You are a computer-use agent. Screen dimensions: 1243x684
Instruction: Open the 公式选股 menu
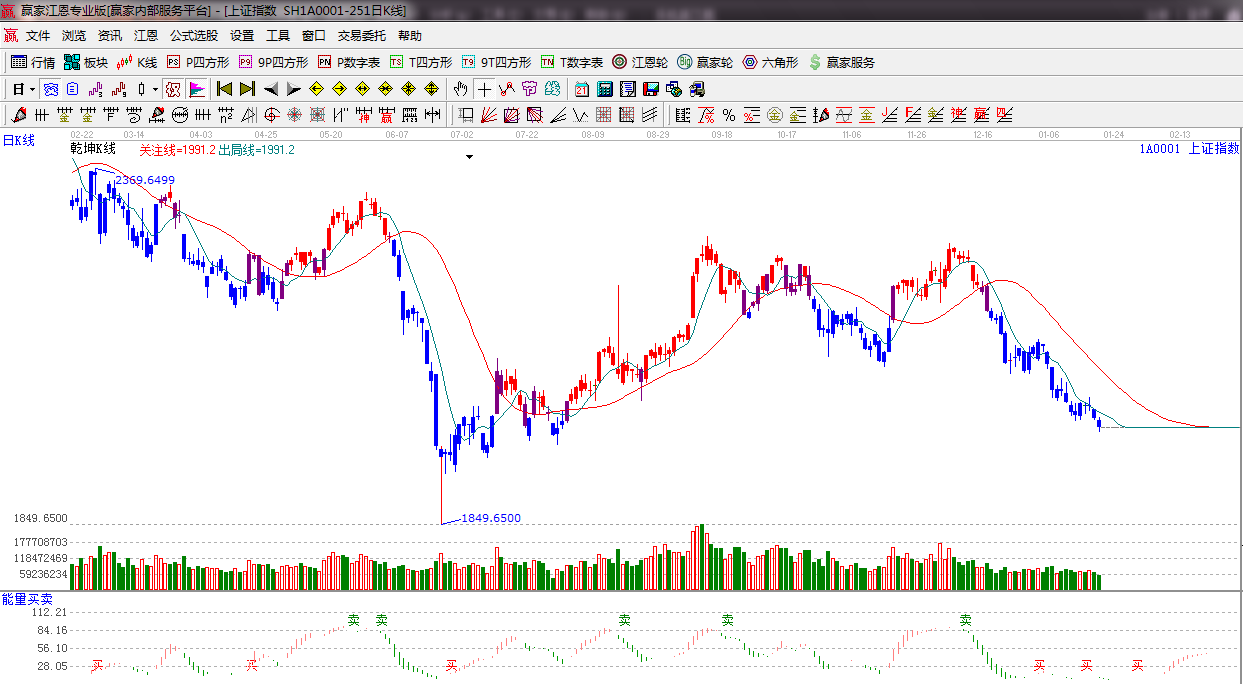click(x=193, y=36)
